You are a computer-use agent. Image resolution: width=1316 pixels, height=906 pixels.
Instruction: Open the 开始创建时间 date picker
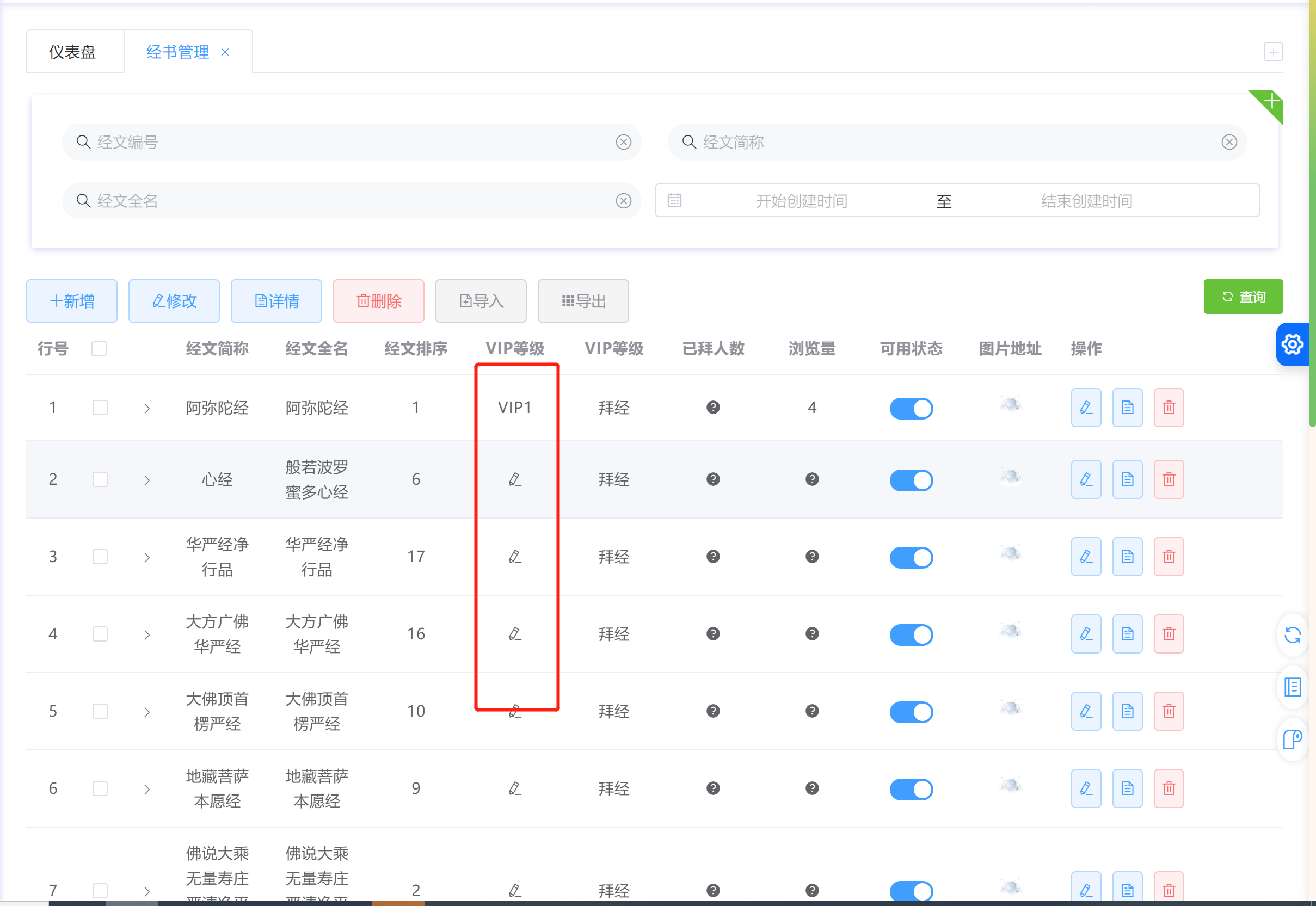pyautogui.click(x=801, y=201)
